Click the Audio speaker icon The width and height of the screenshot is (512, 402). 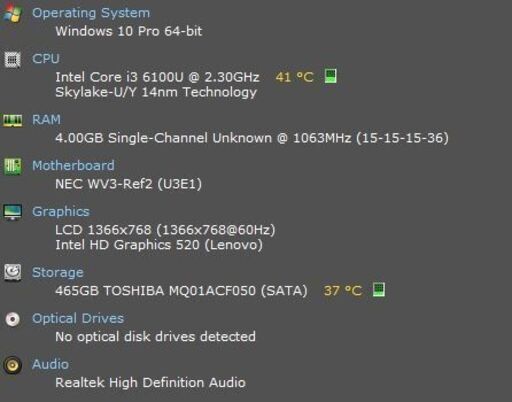12,365
